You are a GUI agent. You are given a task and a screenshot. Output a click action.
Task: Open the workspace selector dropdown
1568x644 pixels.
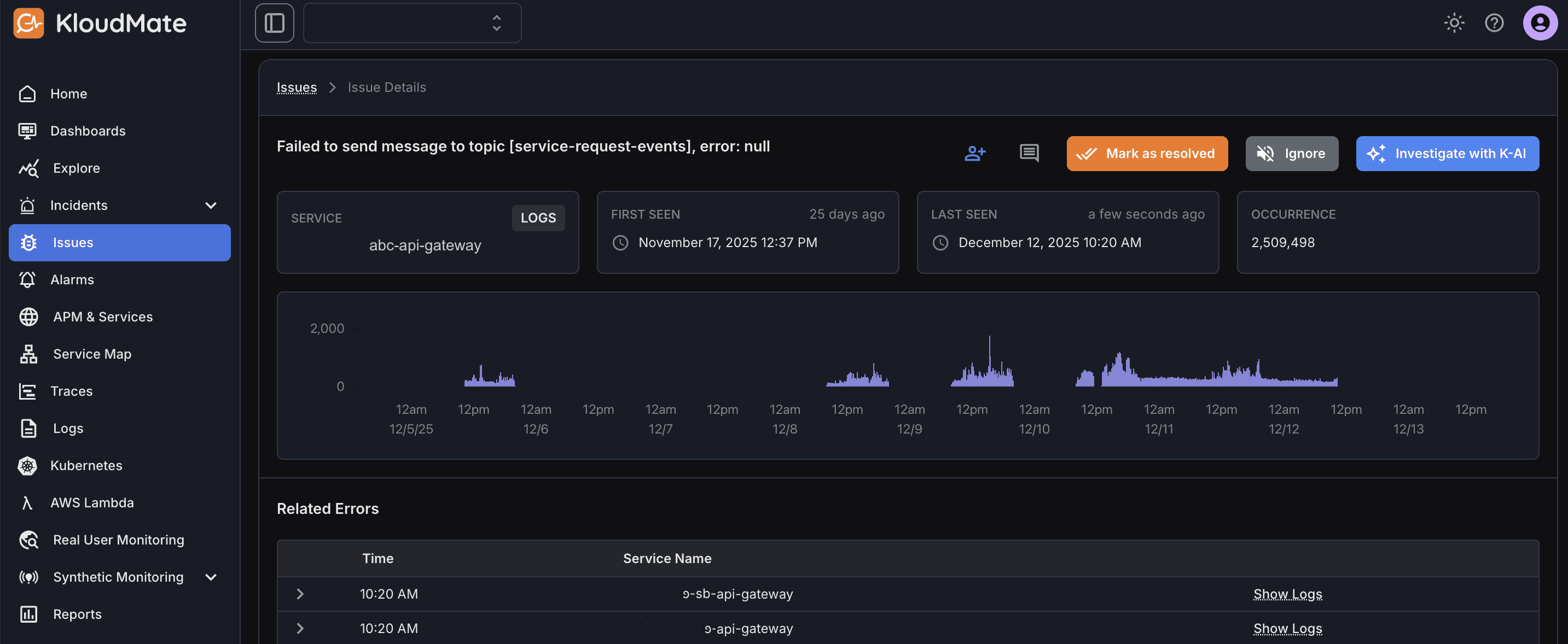(412, 23)
